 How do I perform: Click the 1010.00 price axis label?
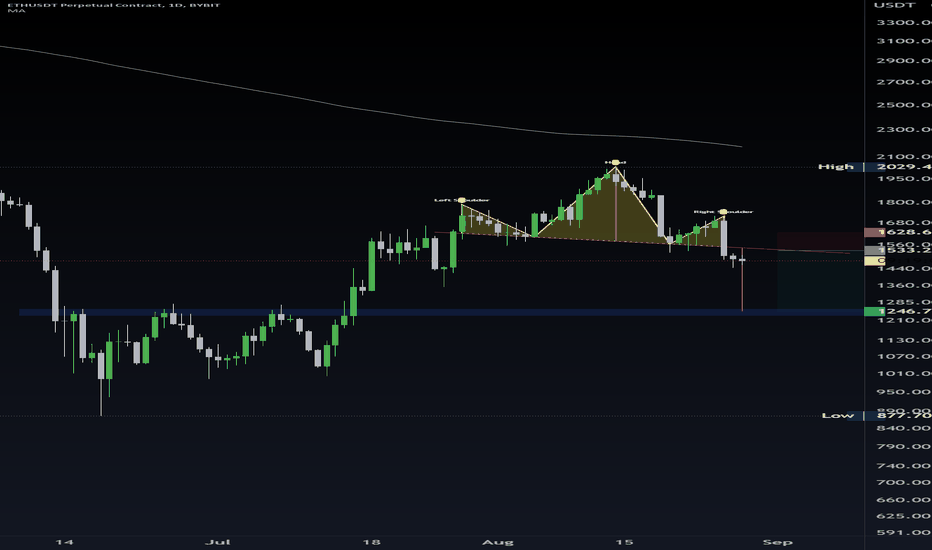click(903, 373)
